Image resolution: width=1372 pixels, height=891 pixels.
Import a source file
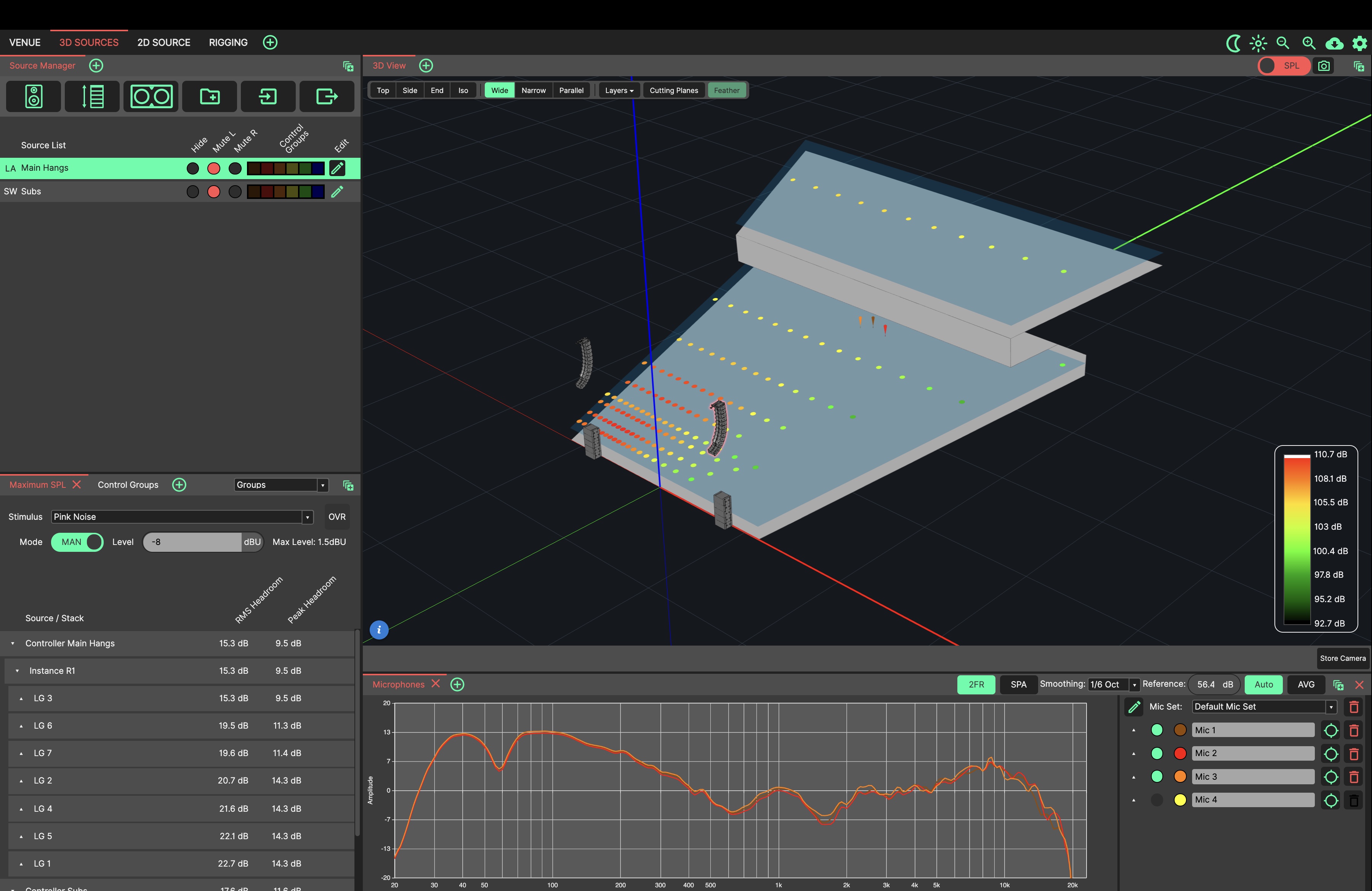268,96
